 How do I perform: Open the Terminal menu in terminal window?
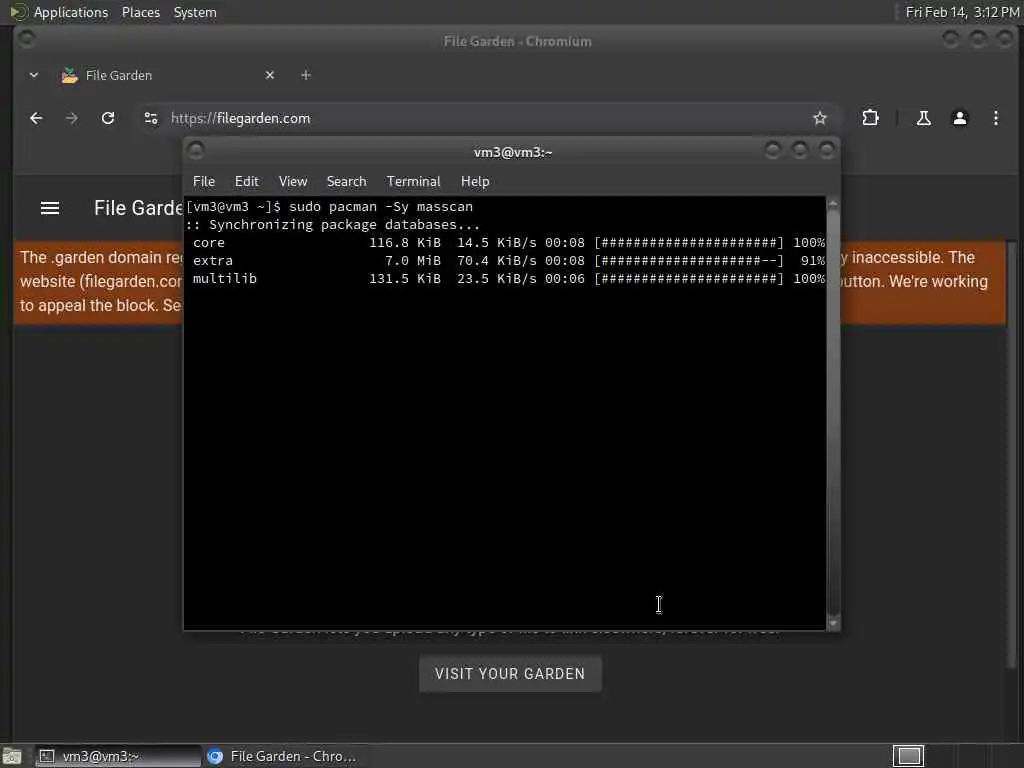pos(413,182)
